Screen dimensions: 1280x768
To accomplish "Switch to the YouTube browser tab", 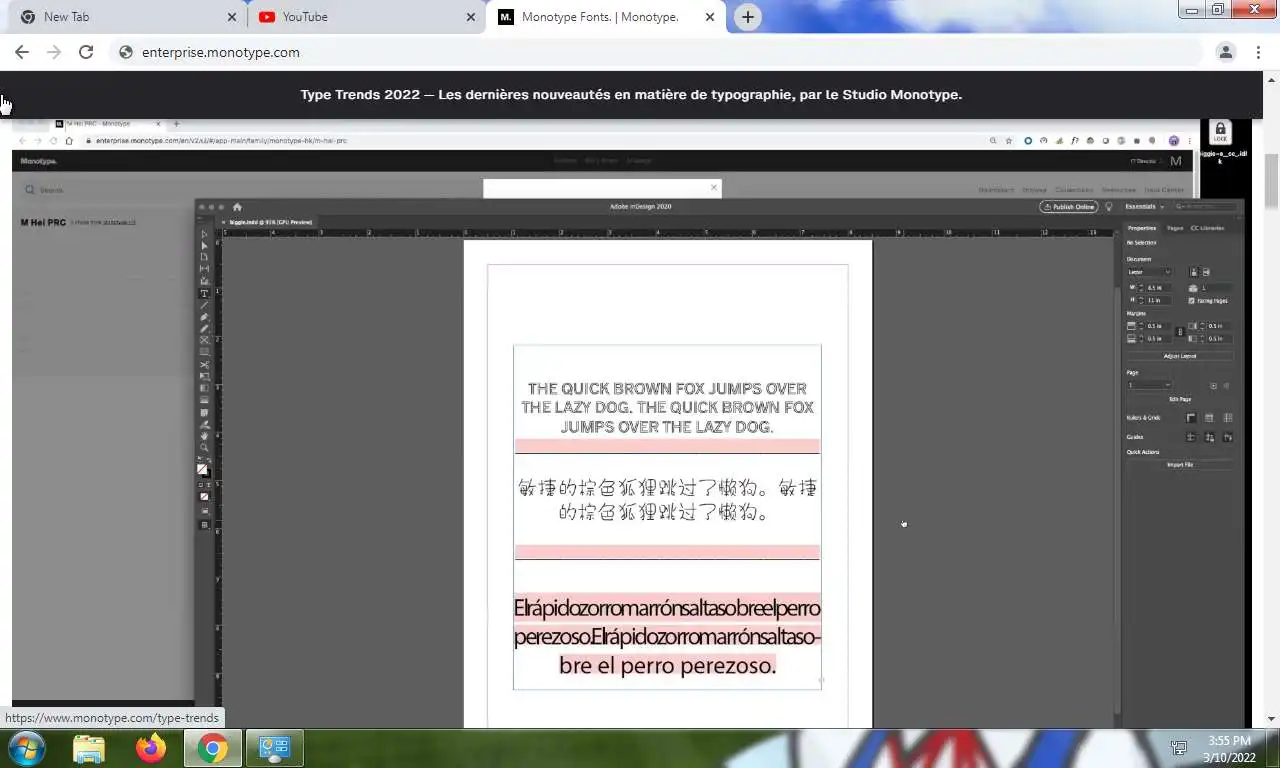I will pos(367,17).
